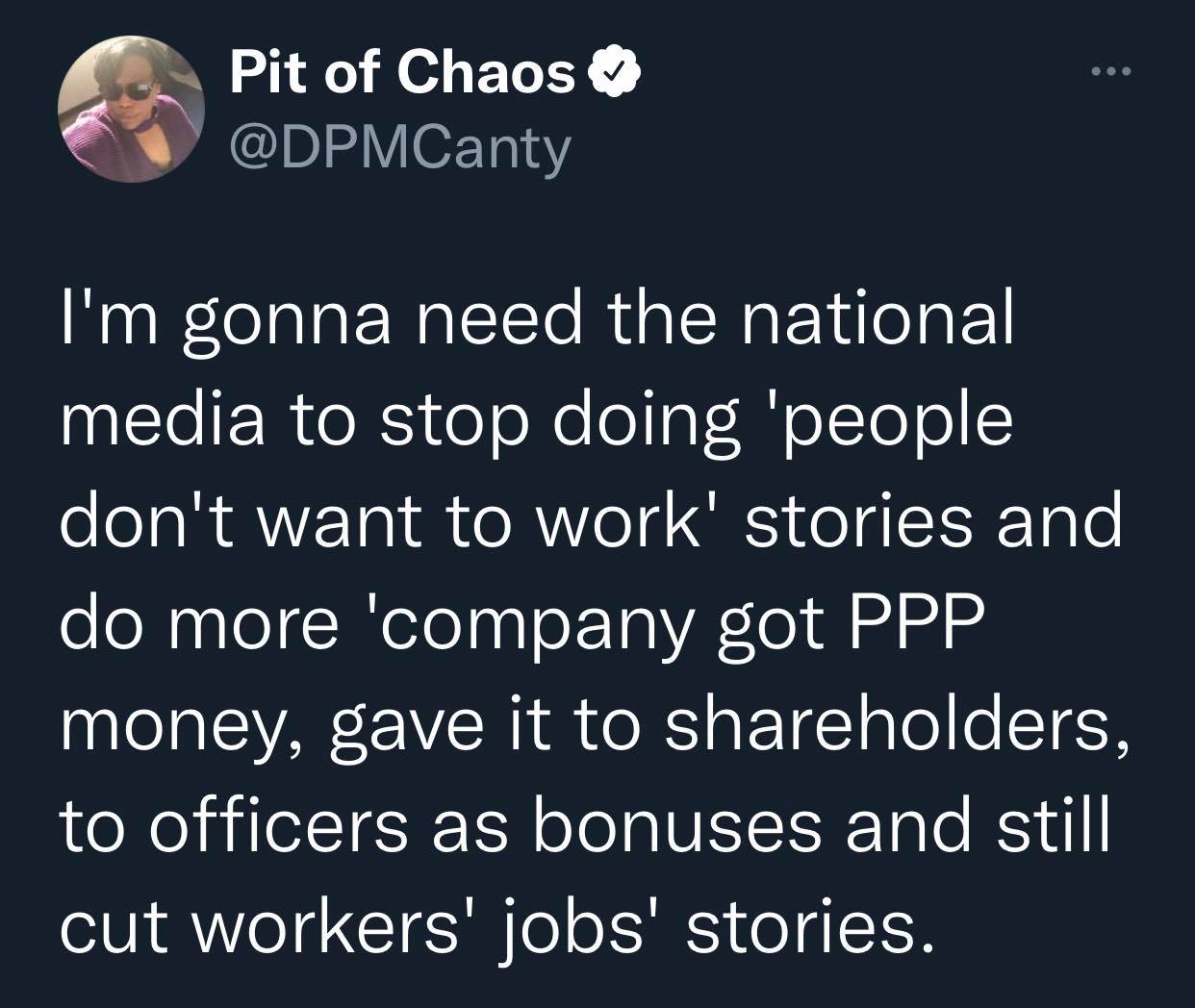
Task: Click the circular profile picture thumbnail
Action: coord(127,109)
